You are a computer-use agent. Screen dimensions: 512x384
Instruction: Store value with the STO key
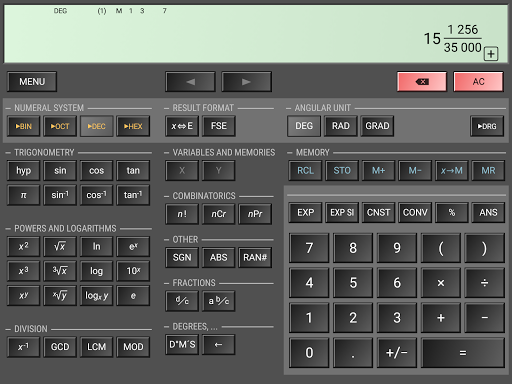342,171
